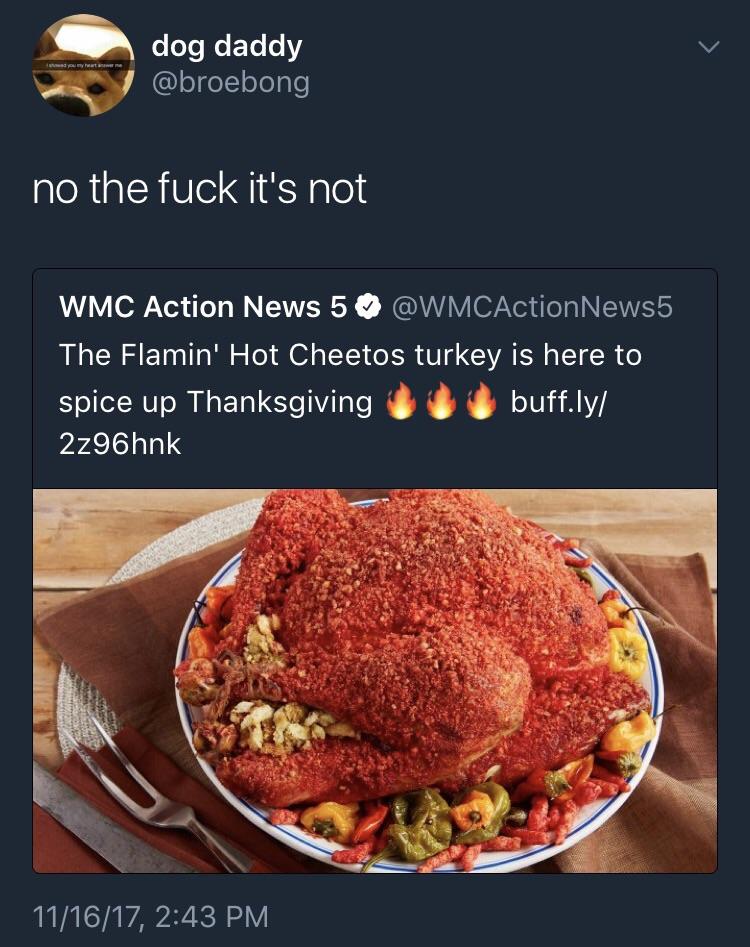Open the dog daddy profile picture
Image resolution: width=750 pixels, height=947 pixels.
(x=83, y=65)
